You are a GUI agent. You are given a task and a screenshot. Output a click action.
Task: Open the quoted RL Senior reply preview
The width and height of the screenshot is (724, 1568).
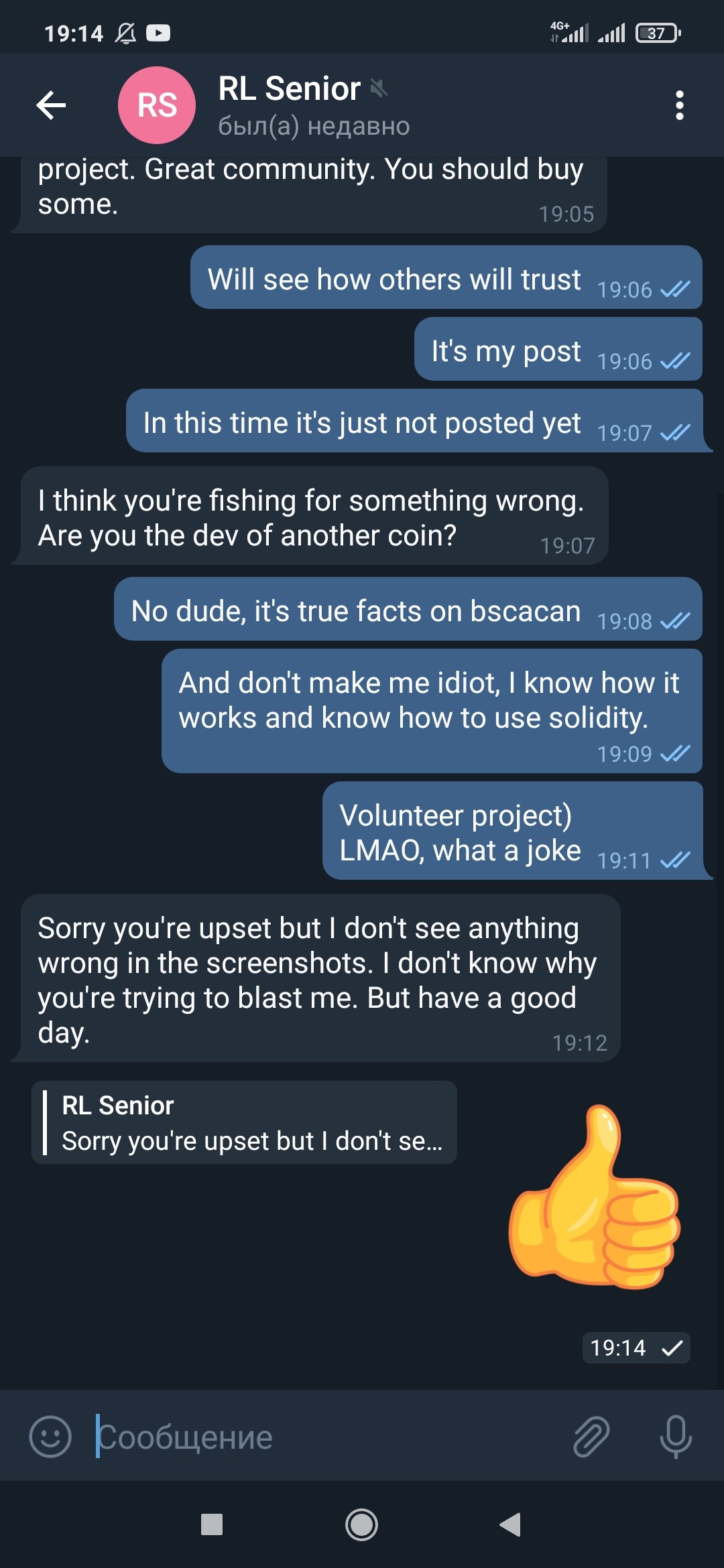244,1122
